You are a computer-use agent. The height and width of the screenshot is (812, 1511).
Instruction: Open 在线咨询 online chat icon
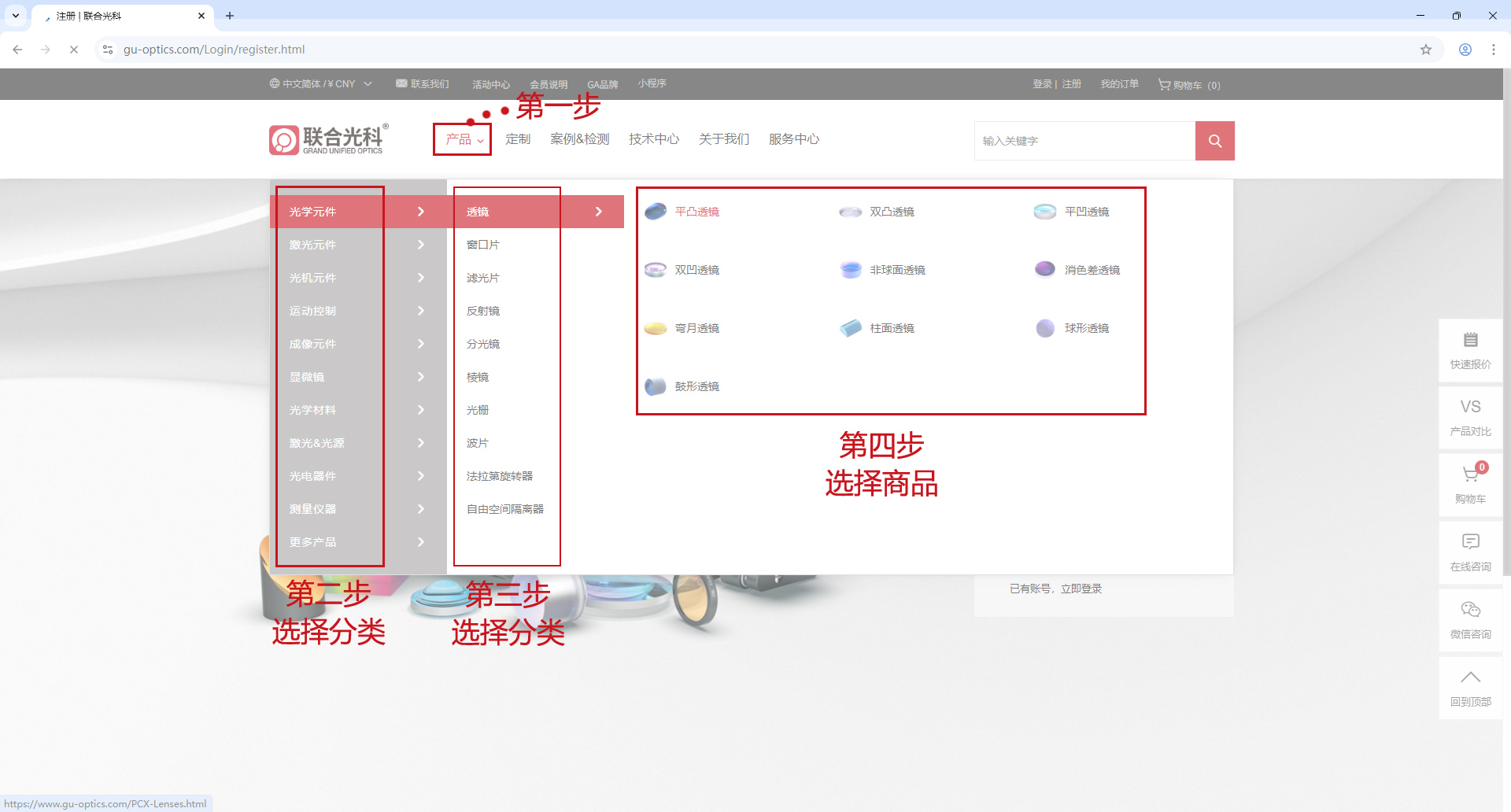1470,552
